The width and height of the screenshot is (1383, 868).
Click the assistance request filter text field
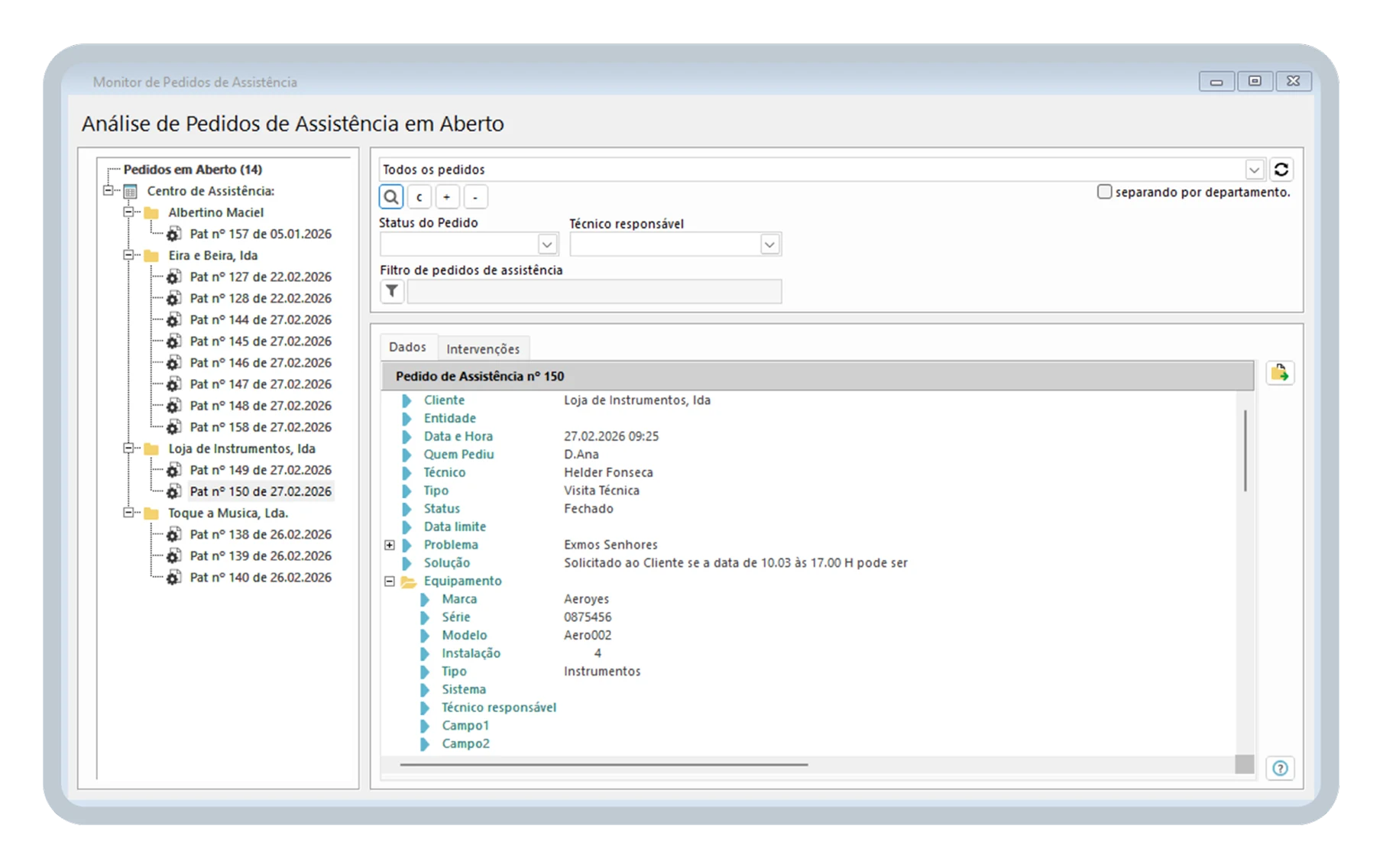(x=594, y=291)
